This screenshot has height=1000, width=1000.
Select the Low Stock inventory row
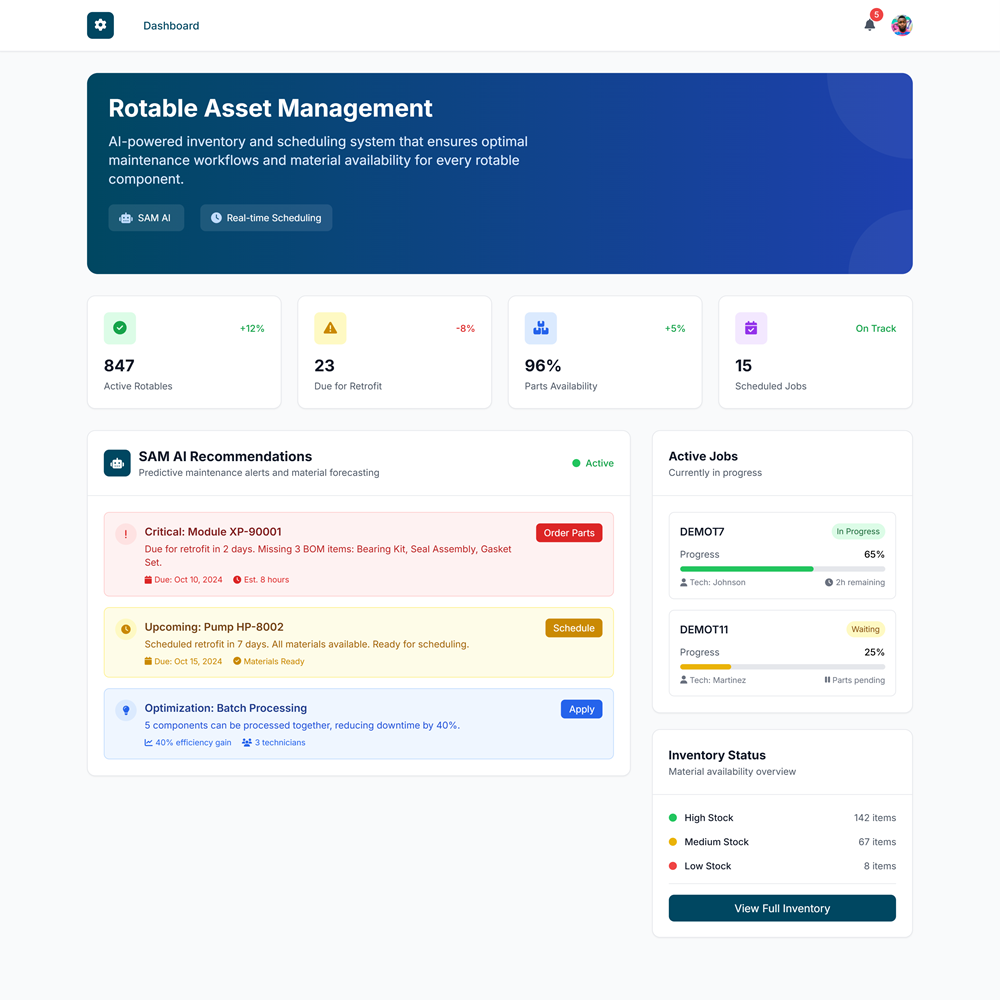[782, 866]
